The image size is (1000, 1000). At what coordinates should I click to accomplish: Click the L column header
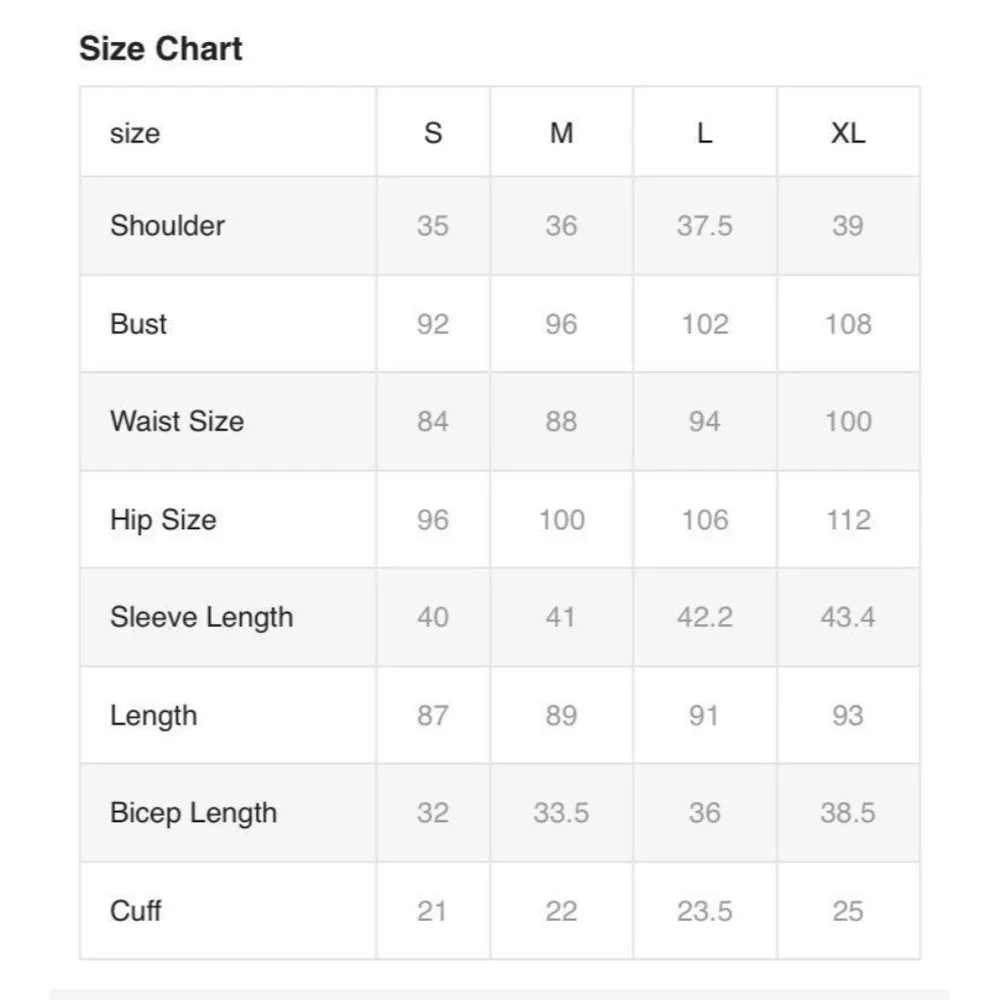(x=704, y=133)
